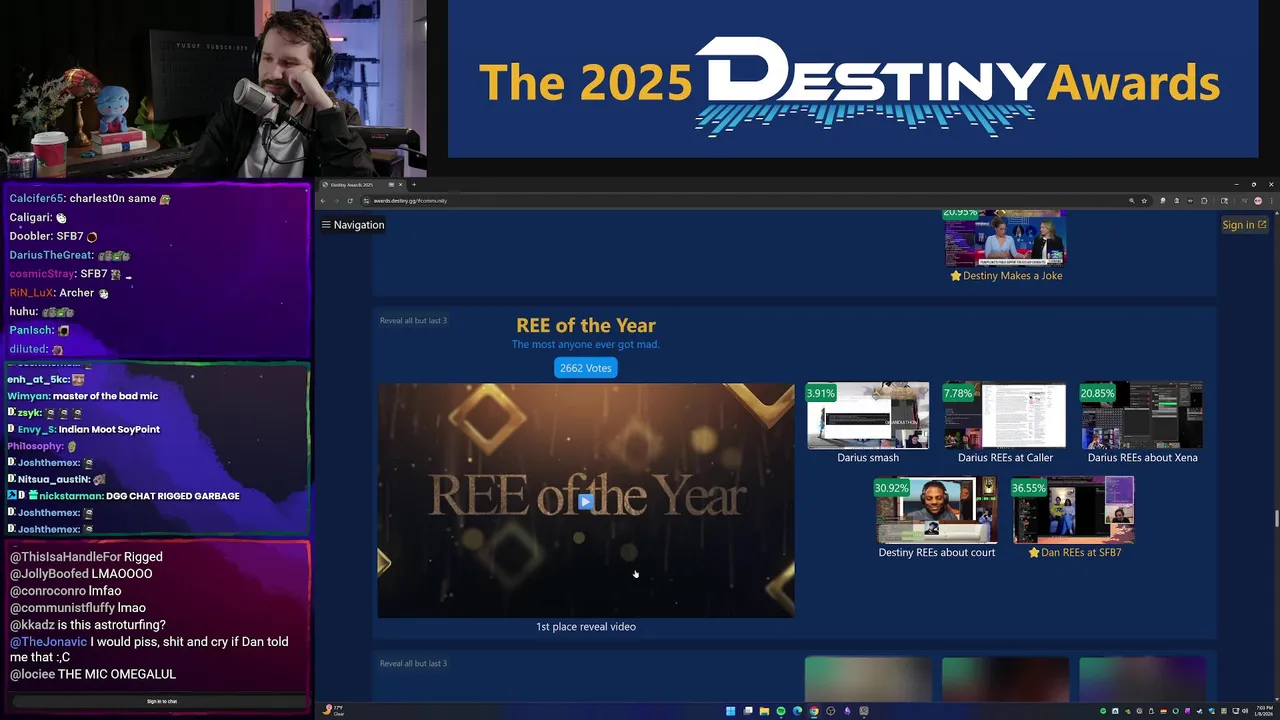Reload the page in the browser
Screen dimensions: 1280x720
tap(349, 201)
